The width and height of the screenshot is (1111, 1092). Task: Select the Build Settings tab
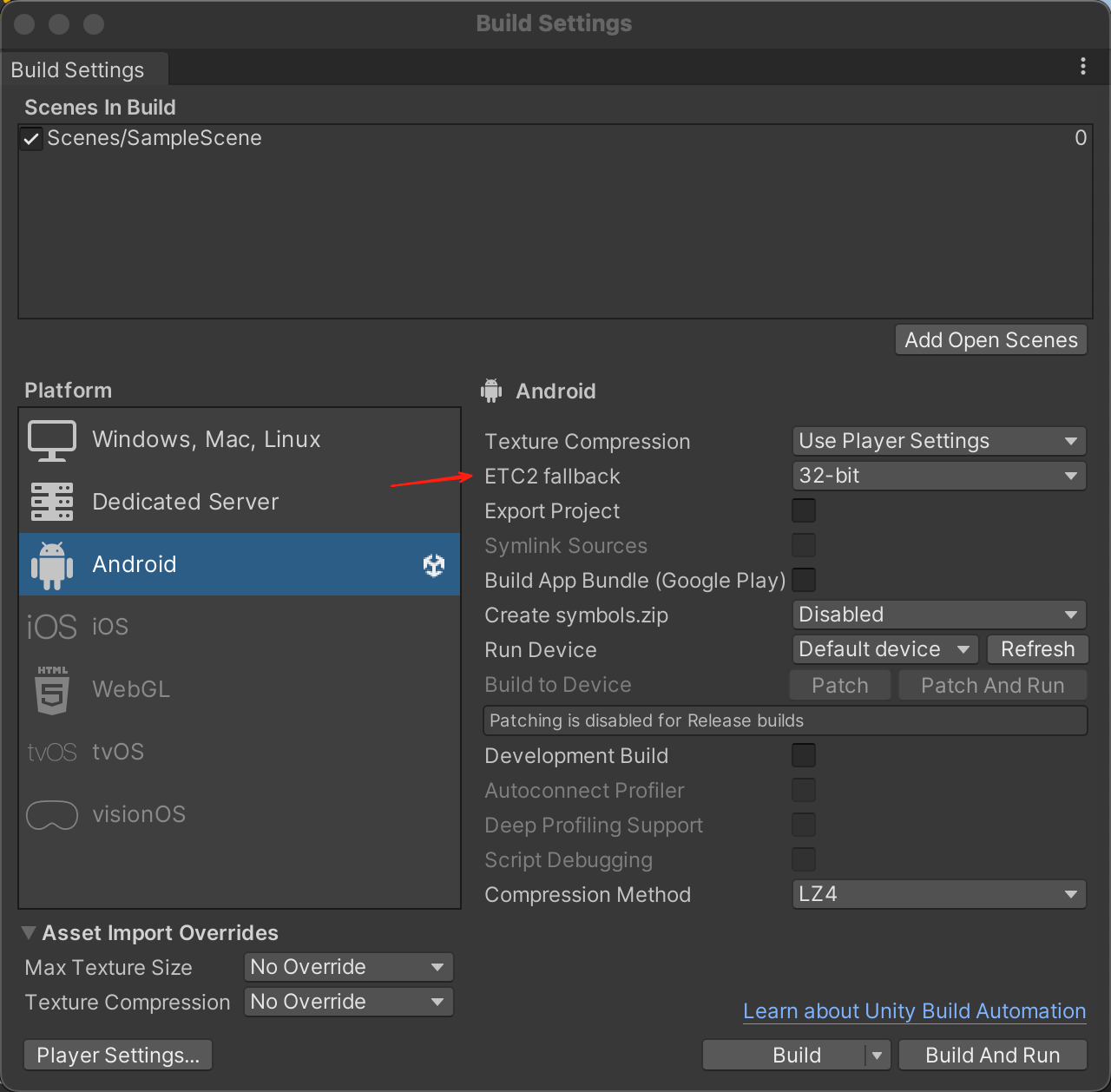tap(78, 70)
